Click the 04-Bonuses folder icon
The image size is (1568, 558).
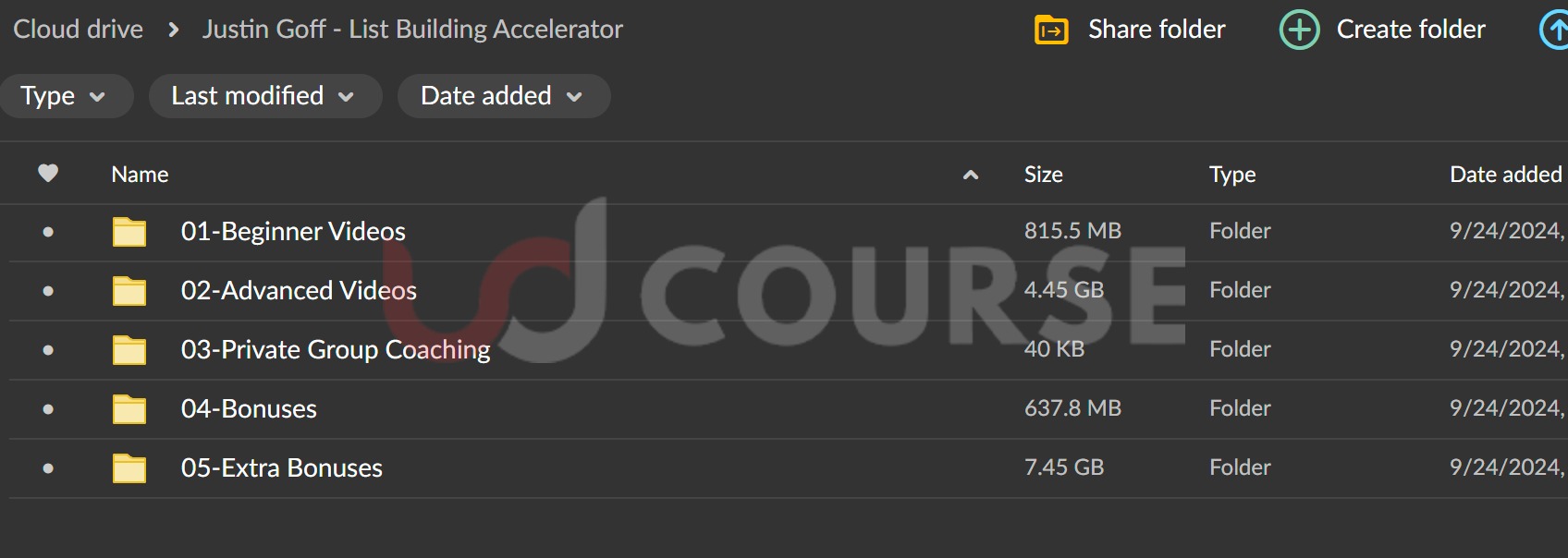pos(129,409)
